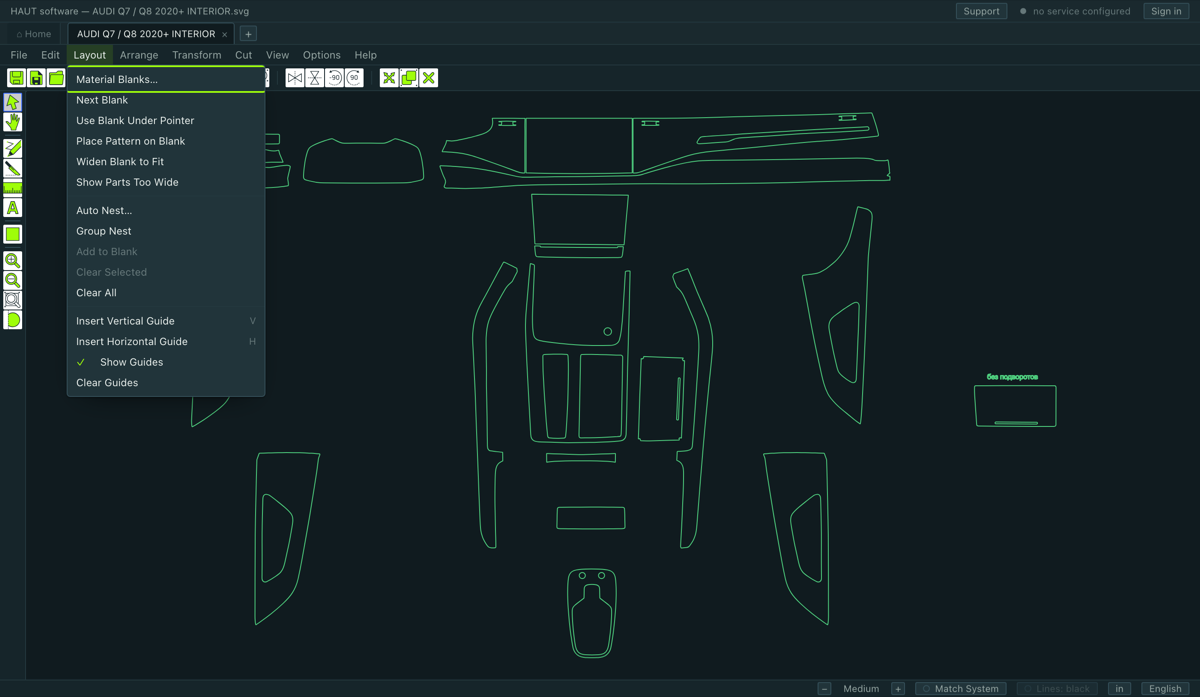Screen dimensions: 1200x697
Task: Increase UI size with plus stepper
Action: point(898,688)
